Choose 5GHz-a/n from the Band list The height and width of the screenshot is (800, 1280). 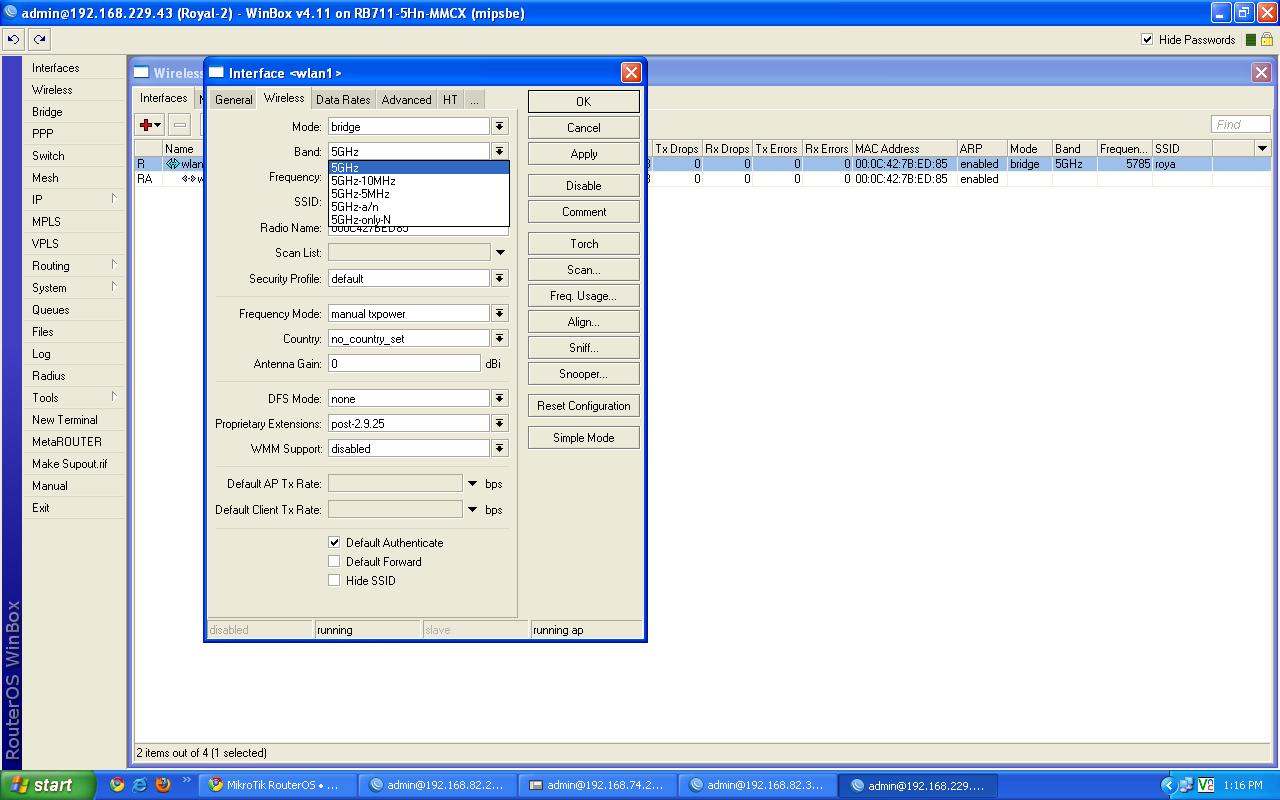coord(419,207)
